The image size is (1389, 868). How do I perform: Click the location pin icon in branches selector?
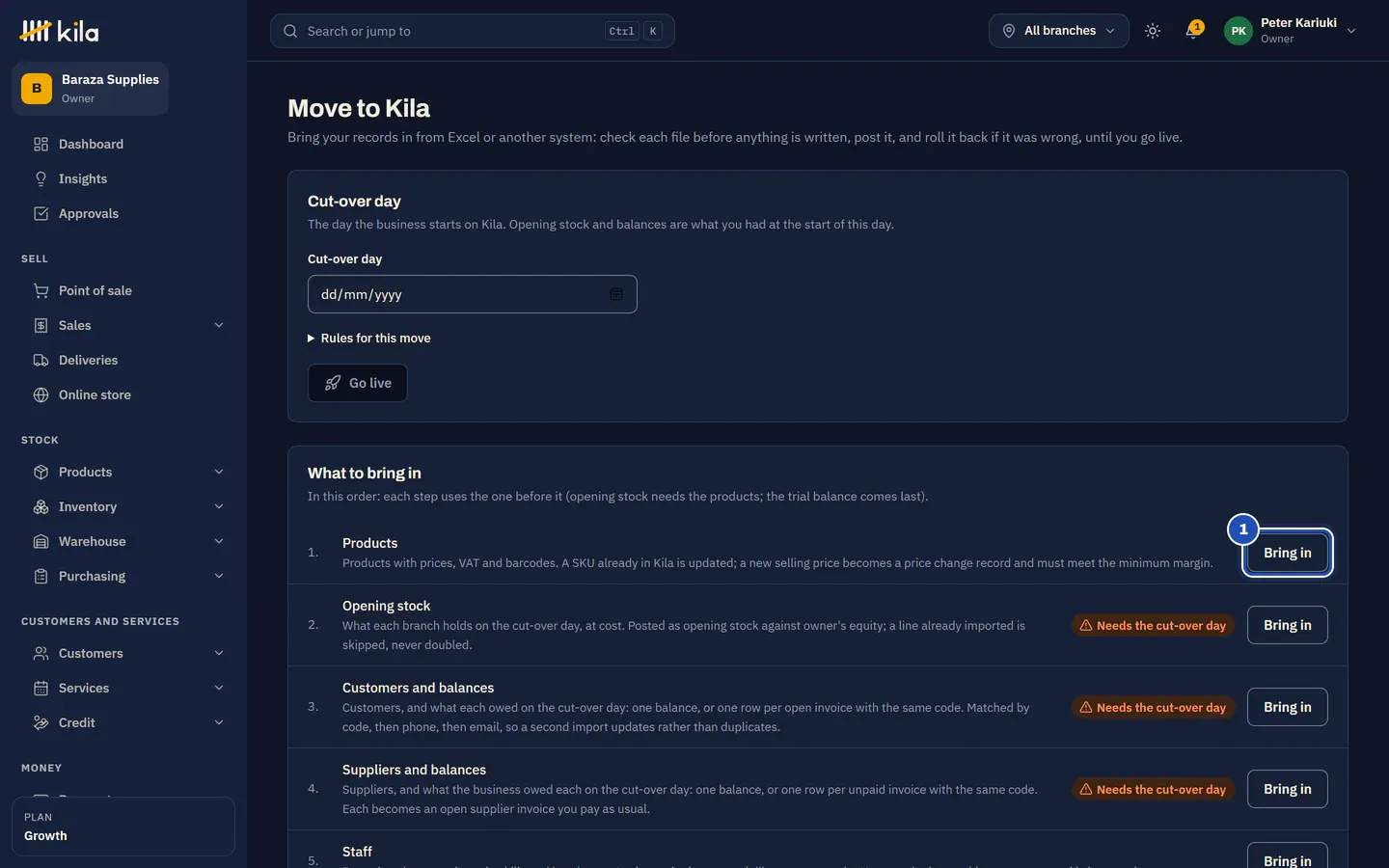(x=1008, y=31)
